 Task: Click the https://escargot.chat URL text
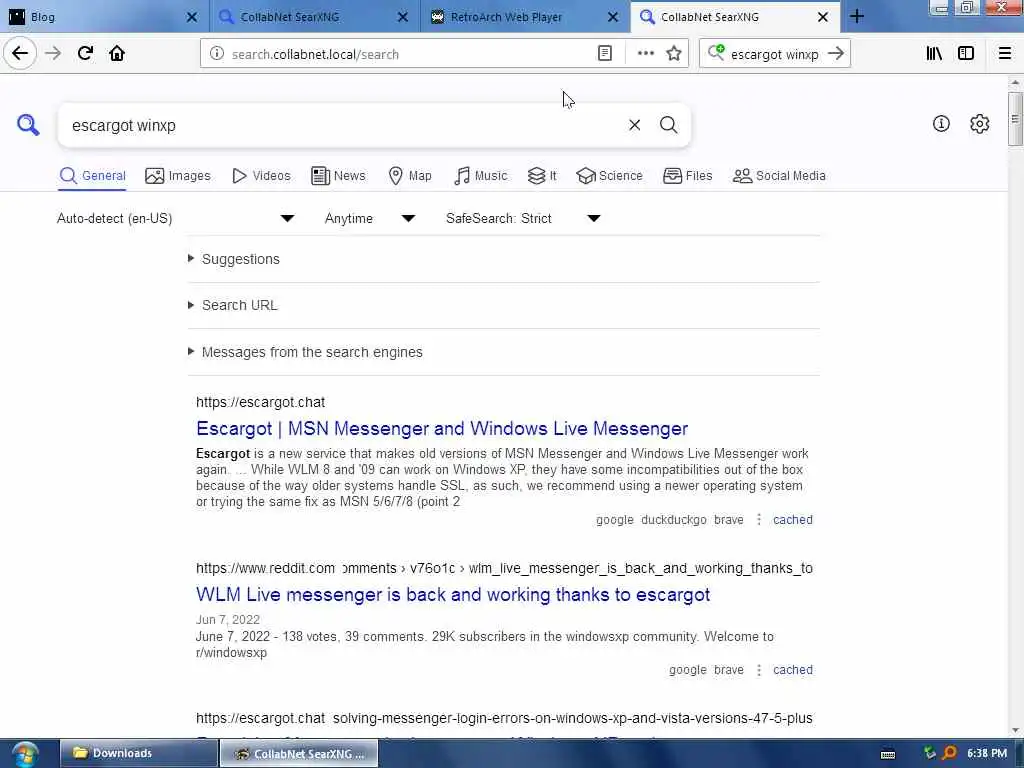261,402
